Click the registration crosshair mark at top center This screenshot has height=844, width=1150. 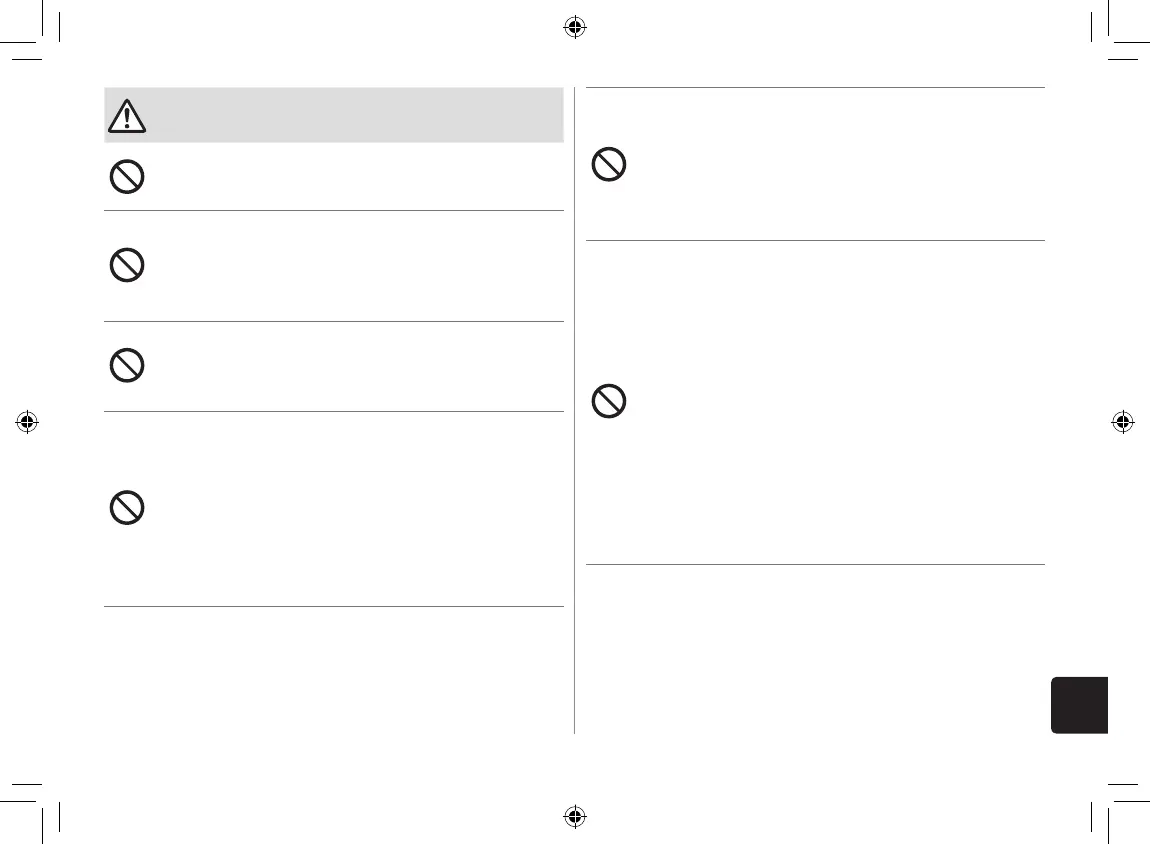(574, 28)
